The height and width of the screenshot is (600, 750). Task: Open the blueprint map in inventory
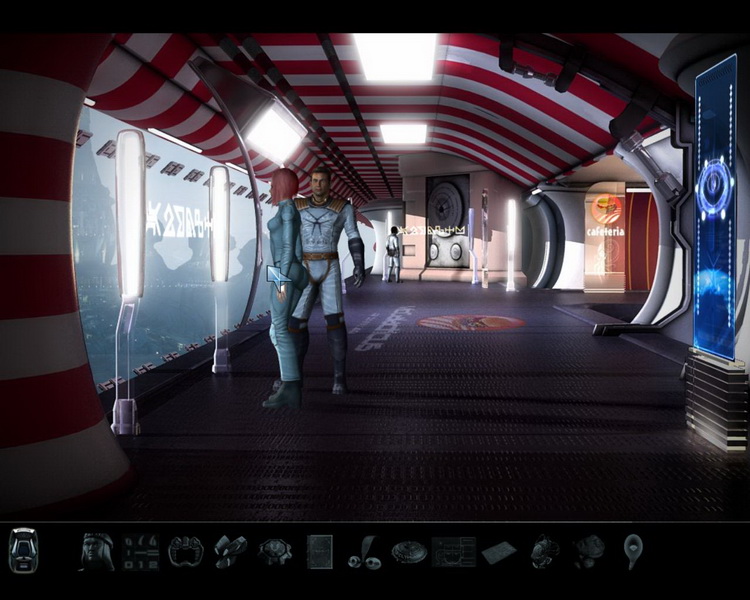click(453, 551)
